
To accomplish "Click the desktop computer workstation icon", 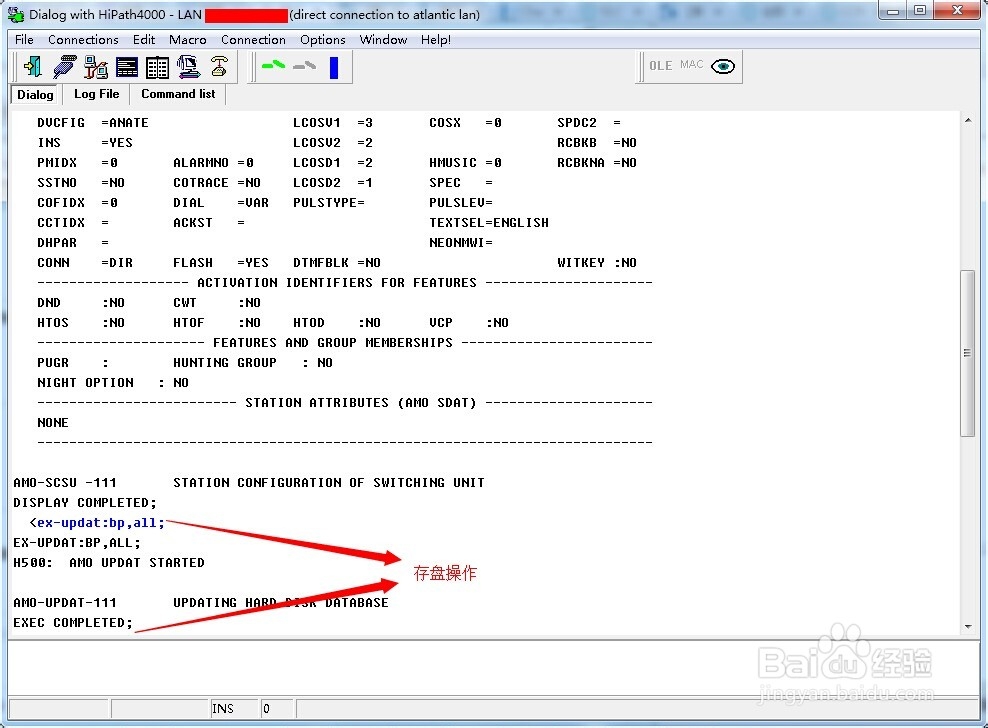I will (x=188, y=66).
